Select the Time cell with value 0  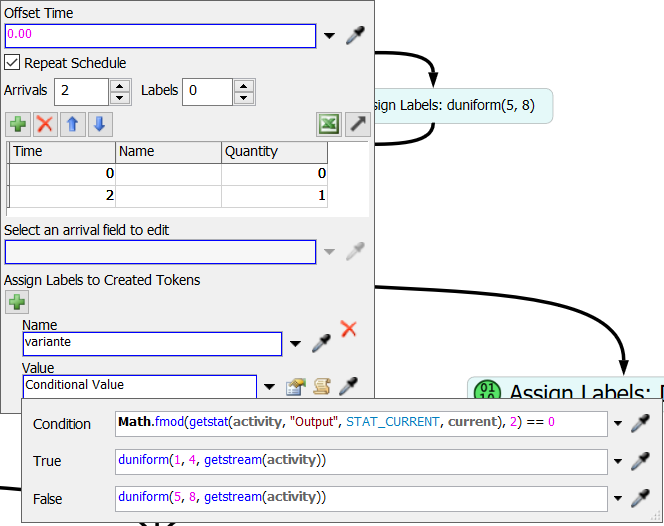point(62,174)
